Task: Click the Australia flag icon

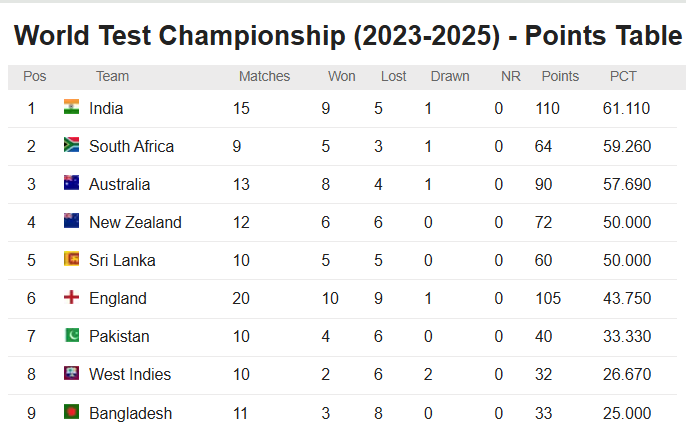Action: pos(71,183)
